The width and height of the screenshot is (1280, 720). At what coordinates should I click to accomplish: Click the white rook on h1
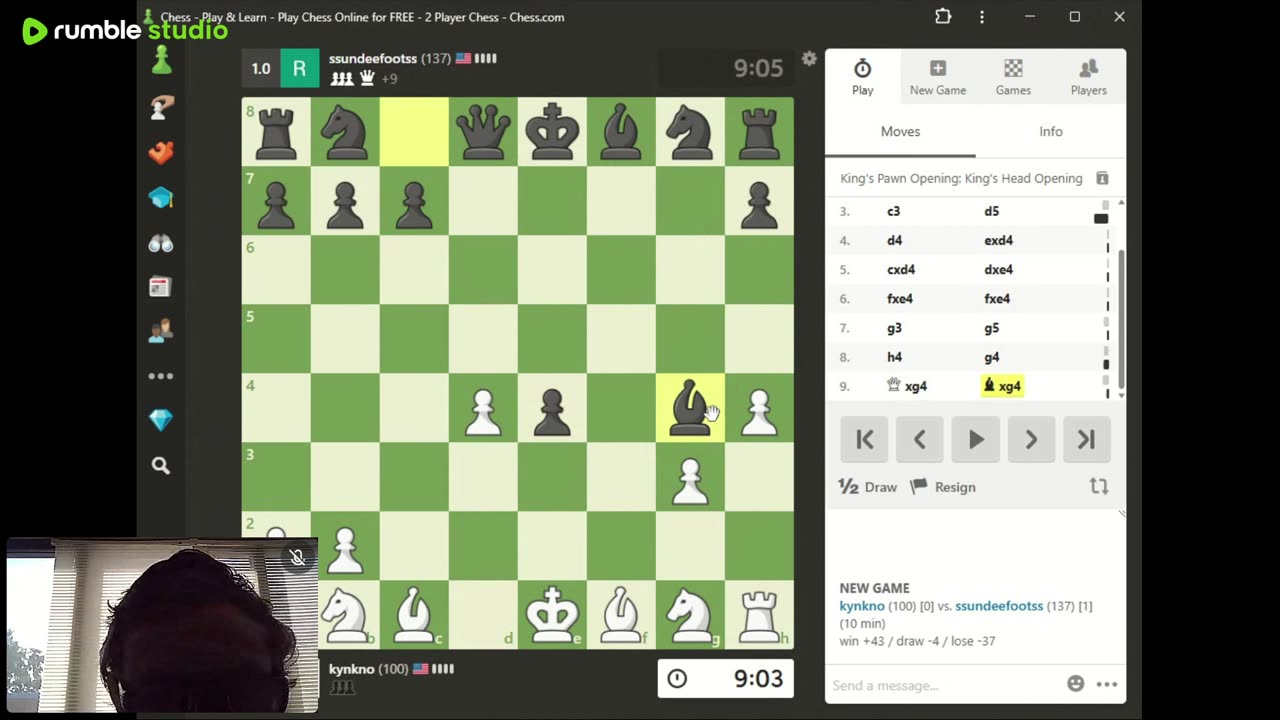click(759, 614)
